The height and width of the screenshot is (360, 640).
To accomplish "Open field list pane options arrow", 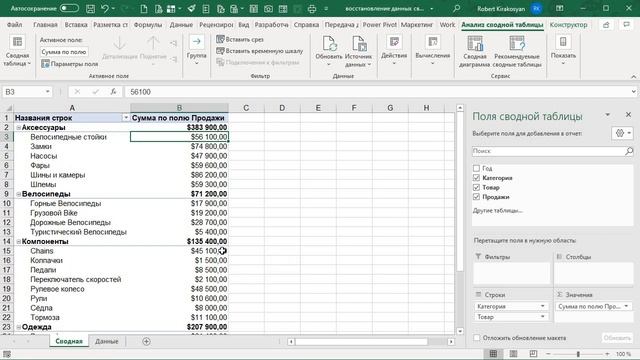I will coord(607,115).
